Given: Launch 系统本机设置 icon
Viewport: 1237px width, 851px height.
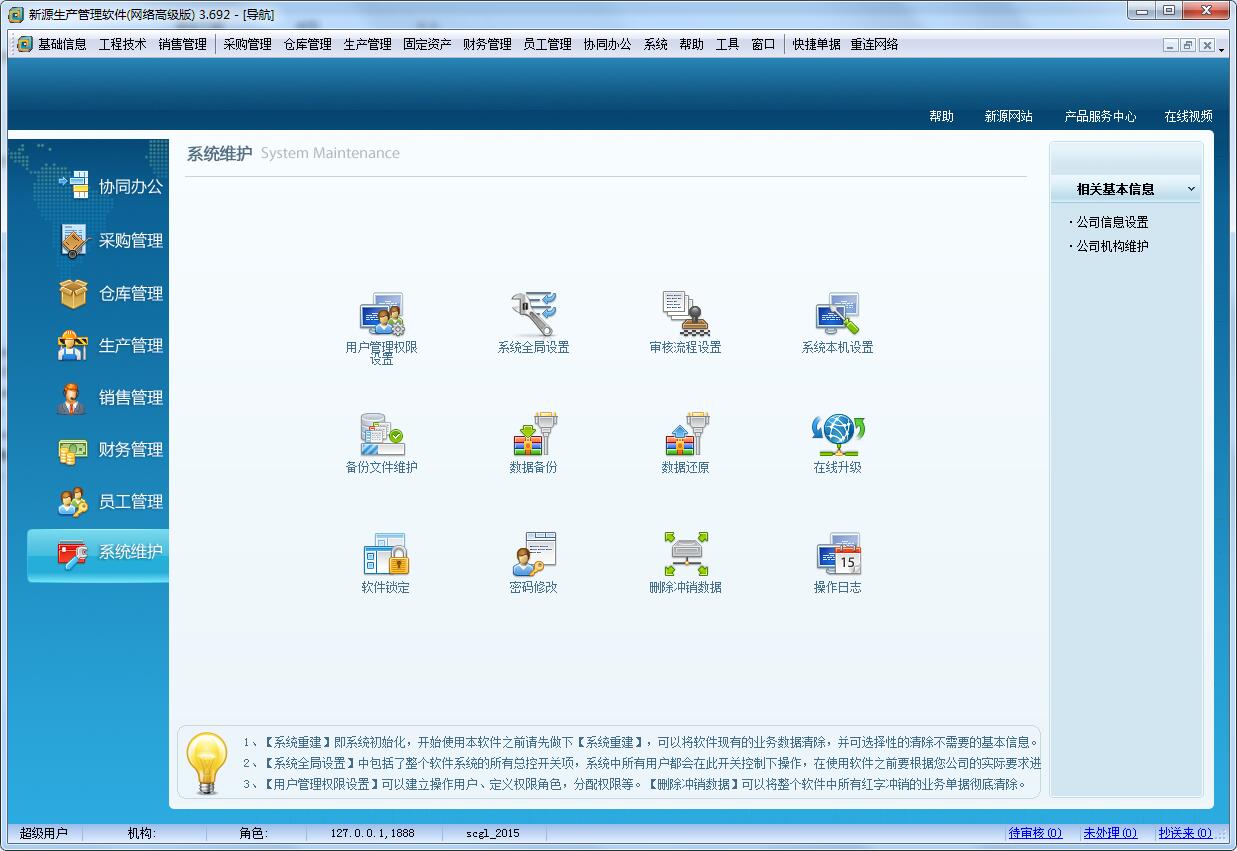Looking at the screenshot, I should pyautogui.click(x=837, y=315).
